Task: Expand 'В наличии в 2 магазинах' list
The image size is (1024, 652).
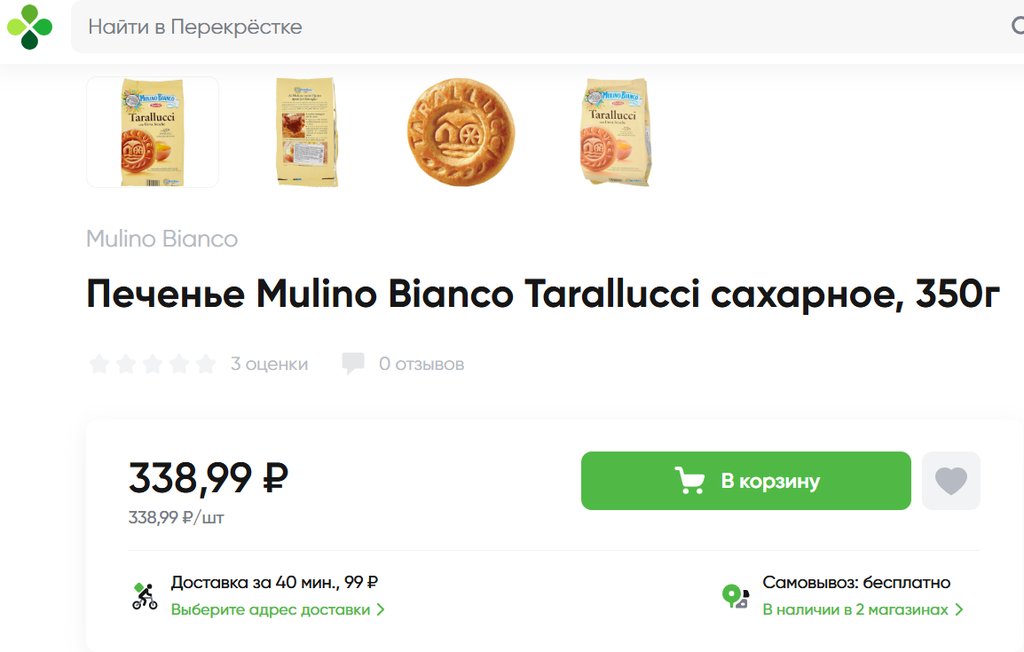Action: (x=862, y=609)
